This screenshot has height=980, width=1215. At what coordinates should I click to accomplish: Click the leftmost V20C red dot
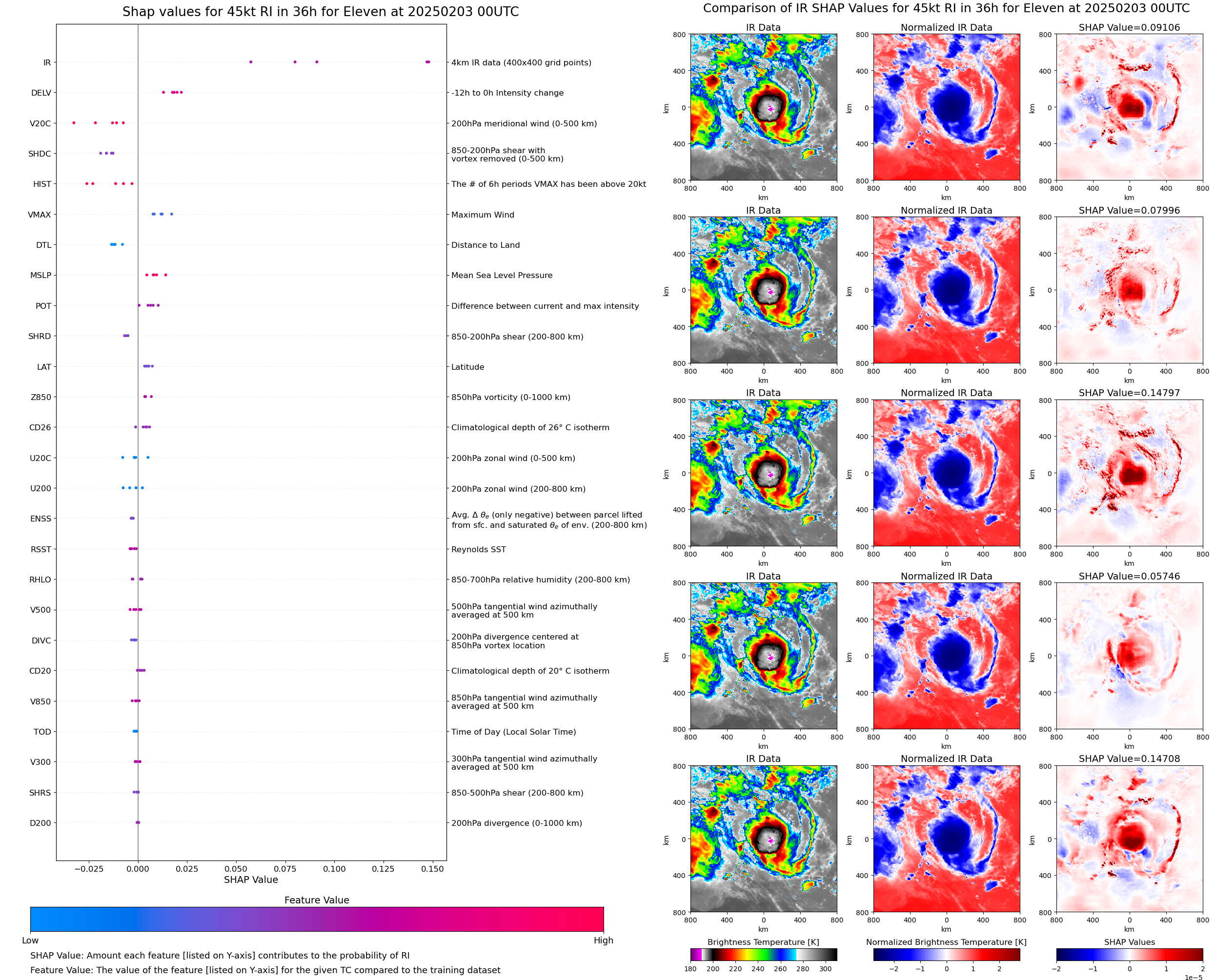coord(74,122)
